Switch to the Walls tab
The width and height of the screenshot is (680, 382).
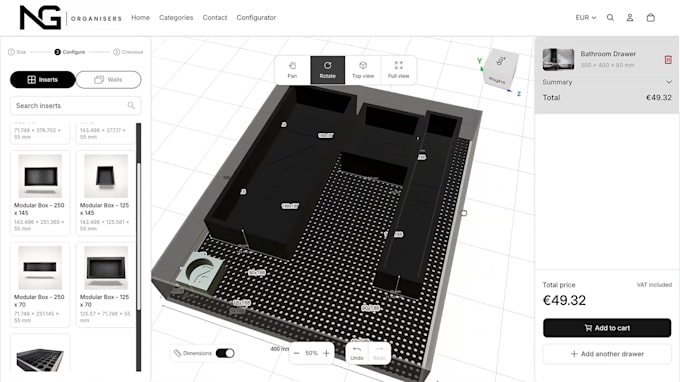108,80
